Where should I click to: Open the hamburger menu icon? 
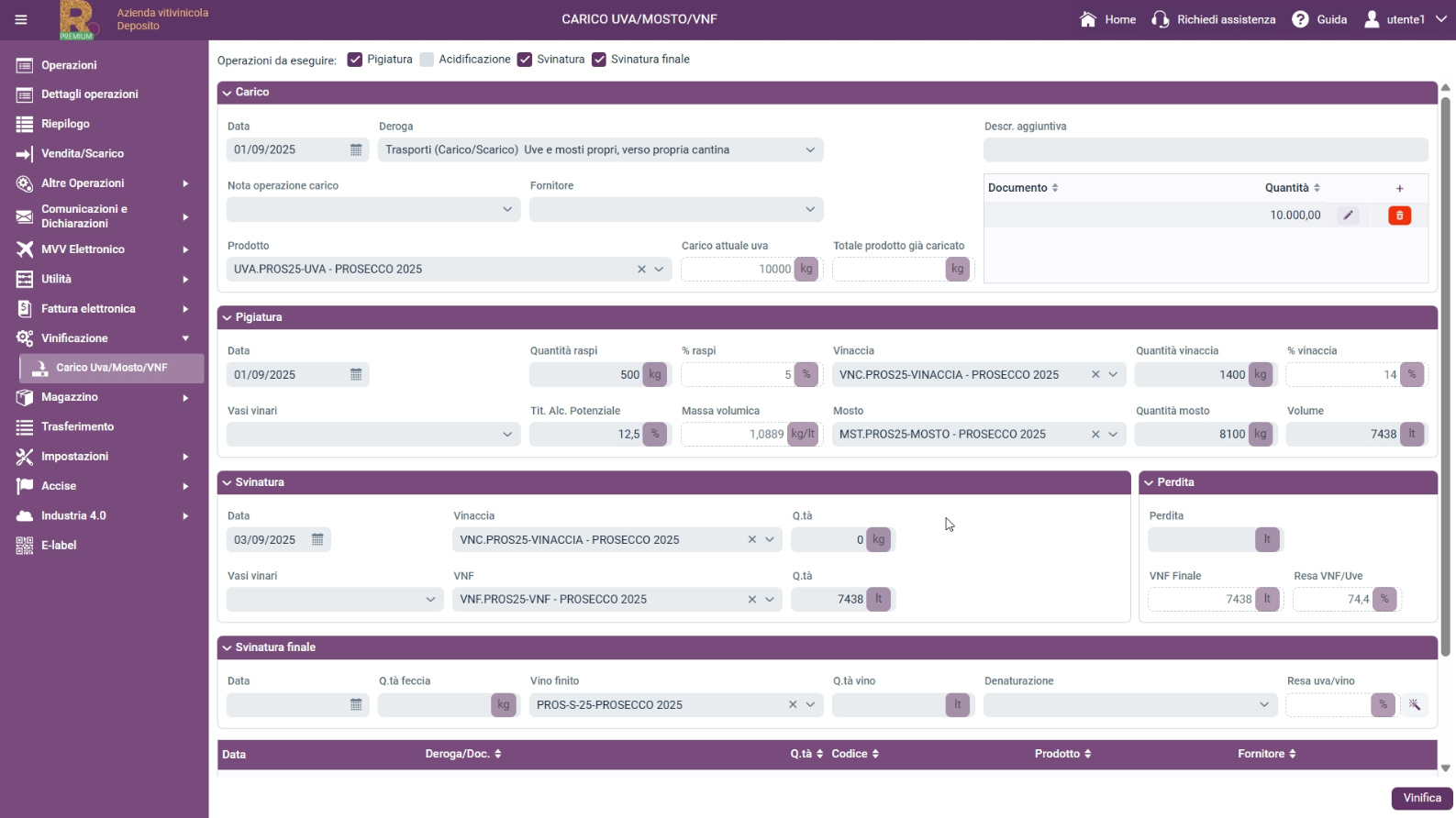point(21,19)
